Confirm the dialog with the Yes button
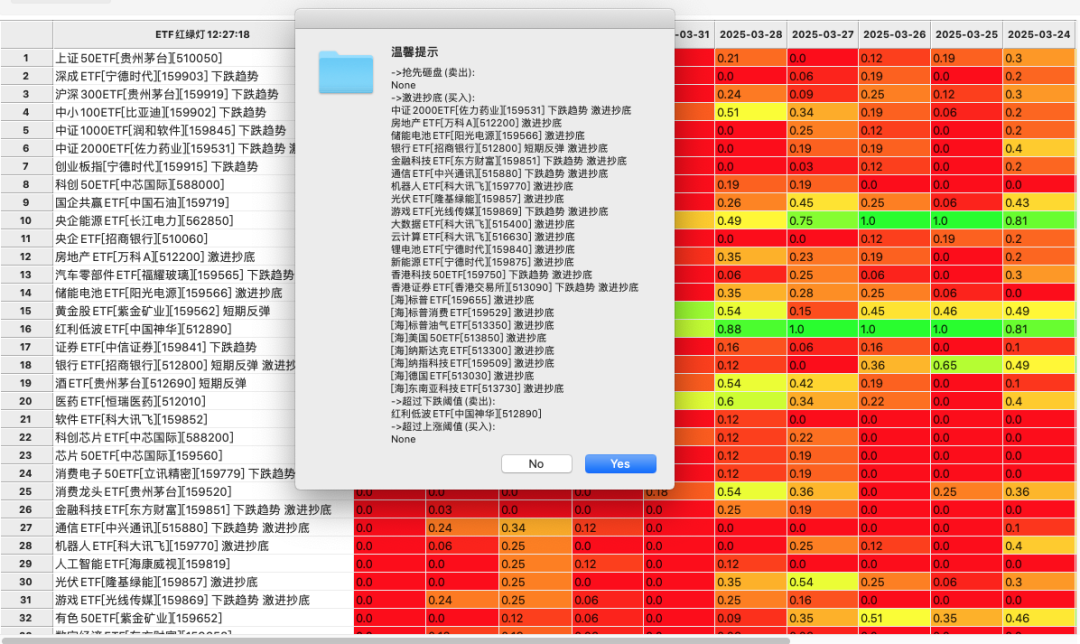1080x644 pixels. tap(620, 464)
